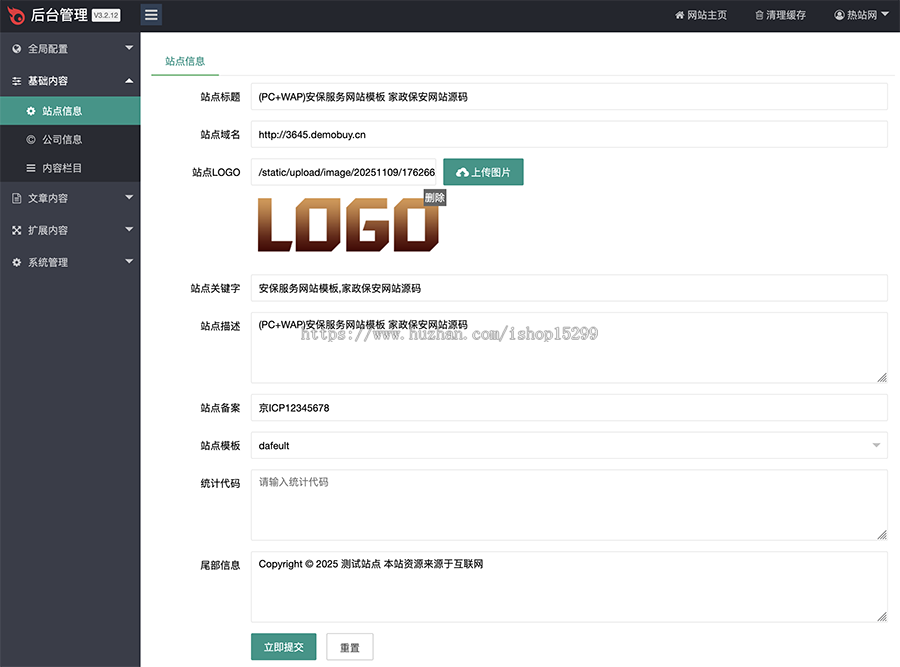Expand the 文章内容 sidebar menu
The image size is (900, 667).
click(x=70, y=198)
